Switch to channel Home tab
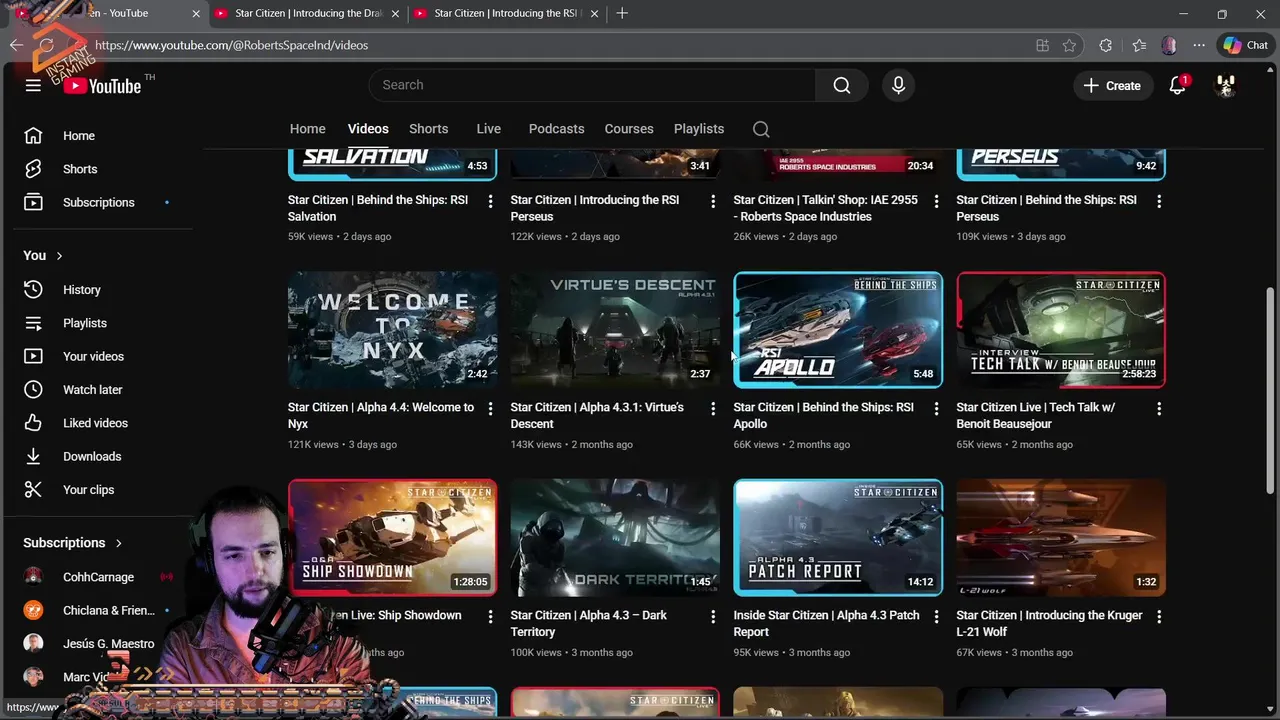Screen dimensions: 1280x720 pyautogui.click(x=308, y=129)
